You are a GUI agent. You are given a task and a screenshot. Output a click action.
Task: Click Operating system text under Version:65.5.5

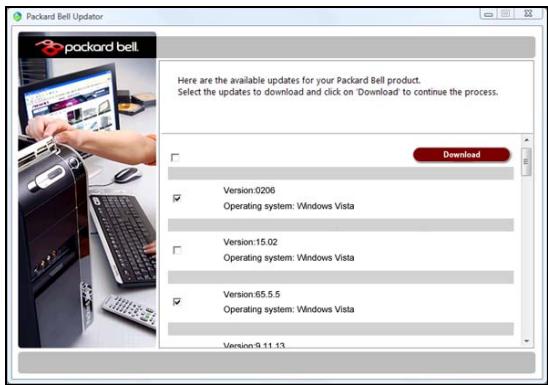point(289,310)
